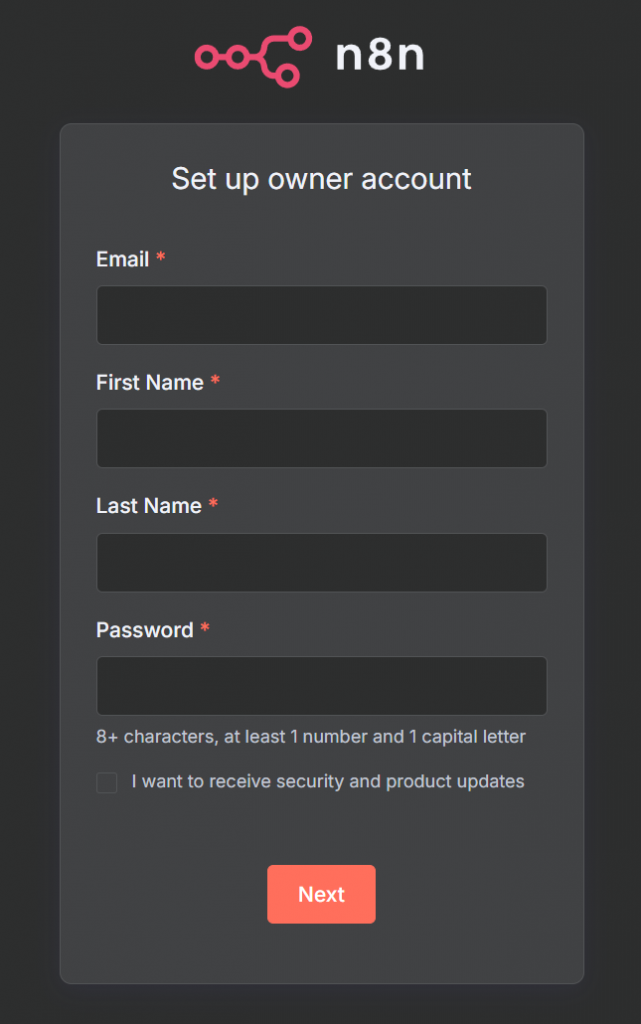Focus the Password input field

(321, 686)
